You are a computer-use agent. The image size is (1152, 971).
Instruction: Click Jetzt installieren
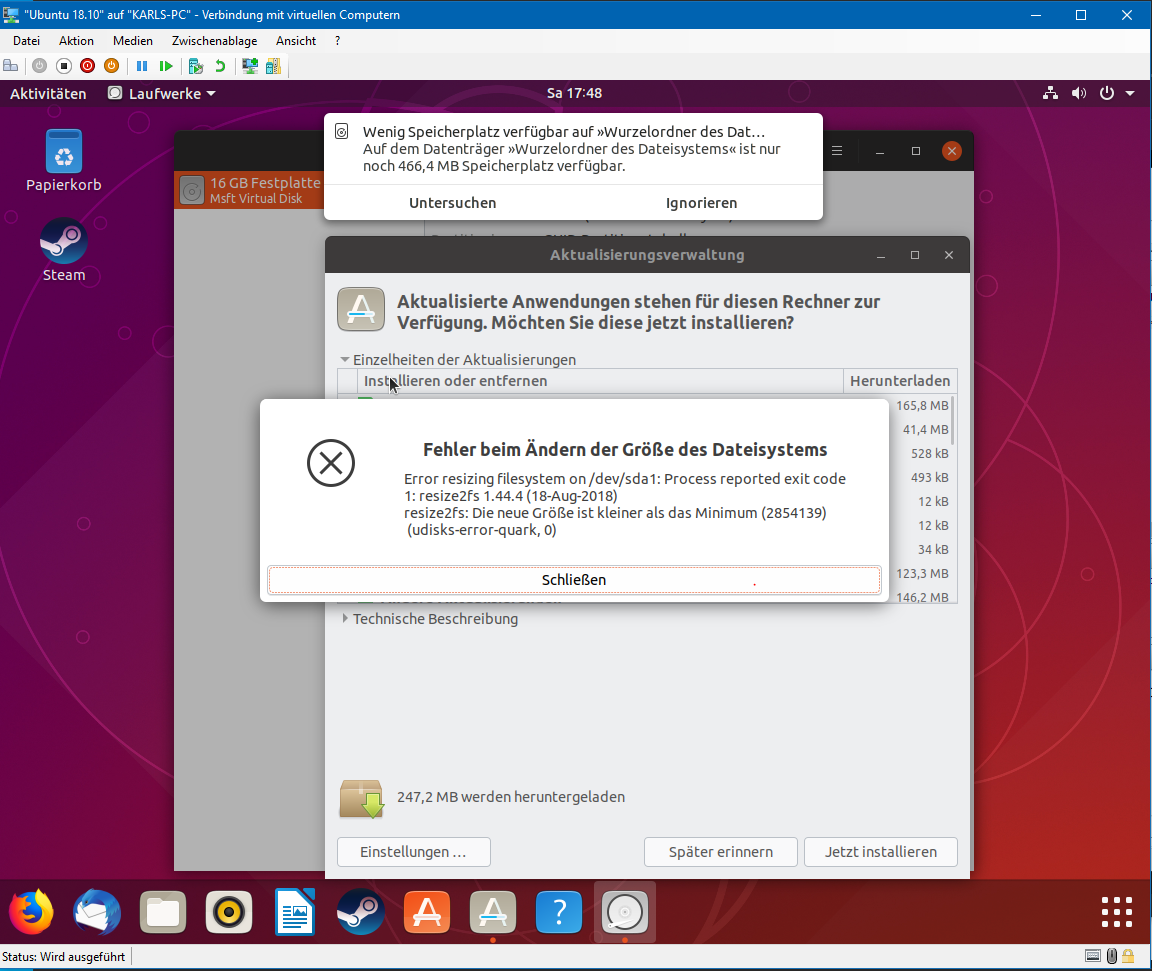pos(880,851)
